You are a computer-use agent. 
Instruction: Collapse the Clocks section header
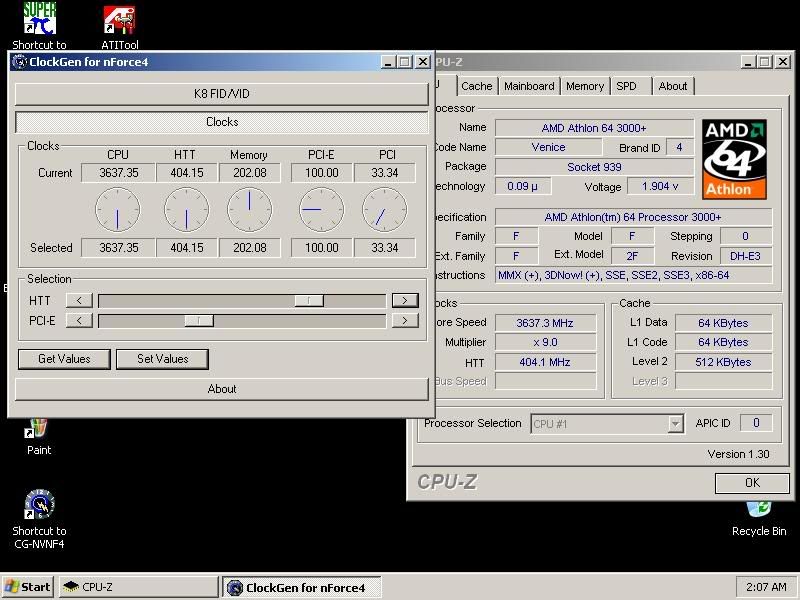pyautogui.click(x=221, y=122)
